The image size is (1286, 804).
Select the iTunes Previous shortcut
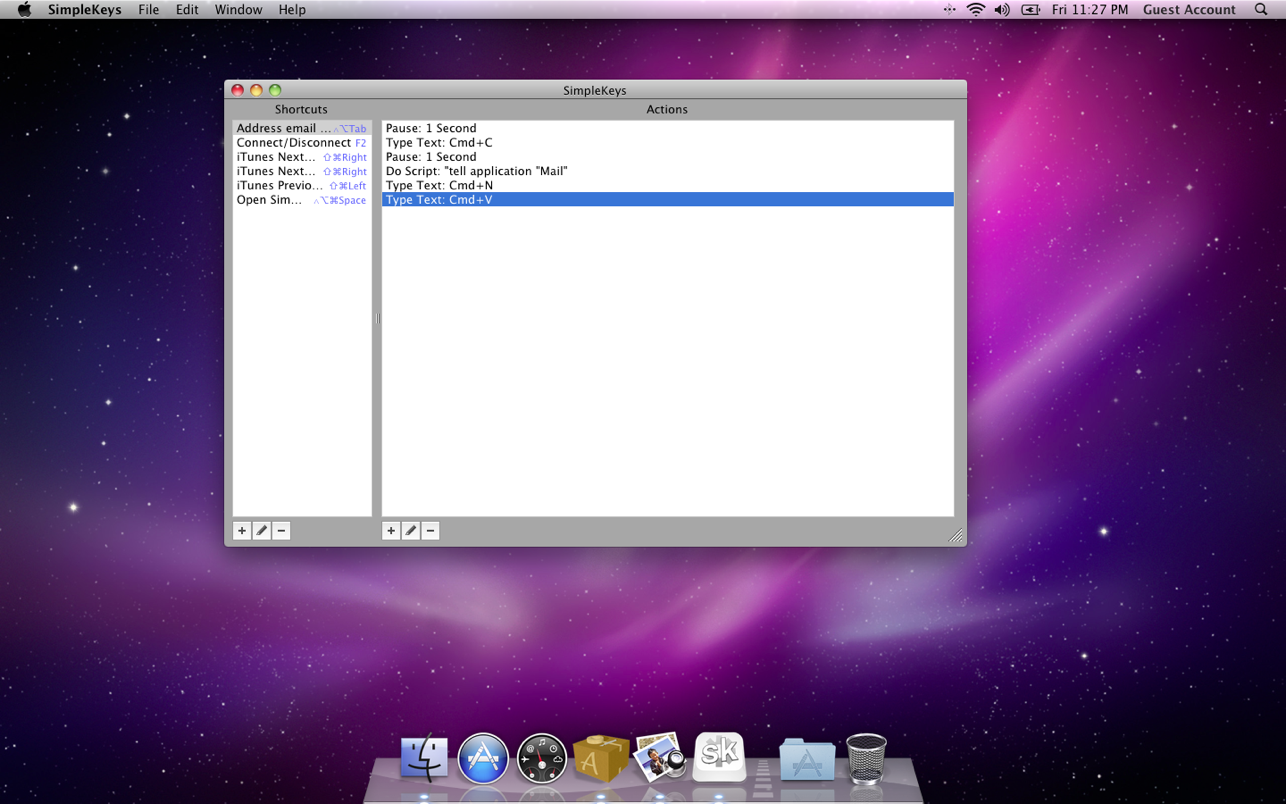tap(301, 186)
